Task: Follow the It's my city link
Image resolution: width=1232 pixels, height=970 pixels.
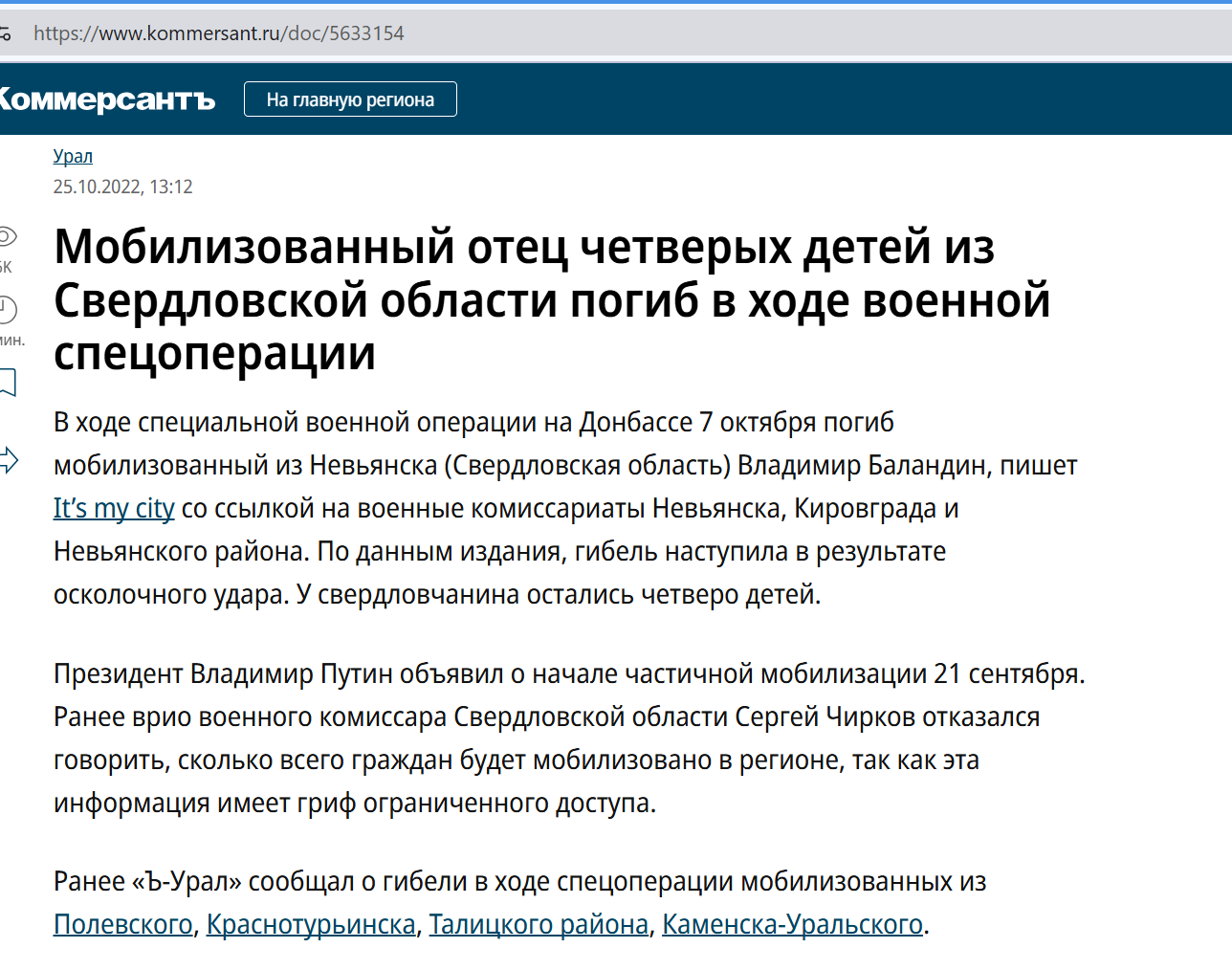Action: (x=114, y=508)
